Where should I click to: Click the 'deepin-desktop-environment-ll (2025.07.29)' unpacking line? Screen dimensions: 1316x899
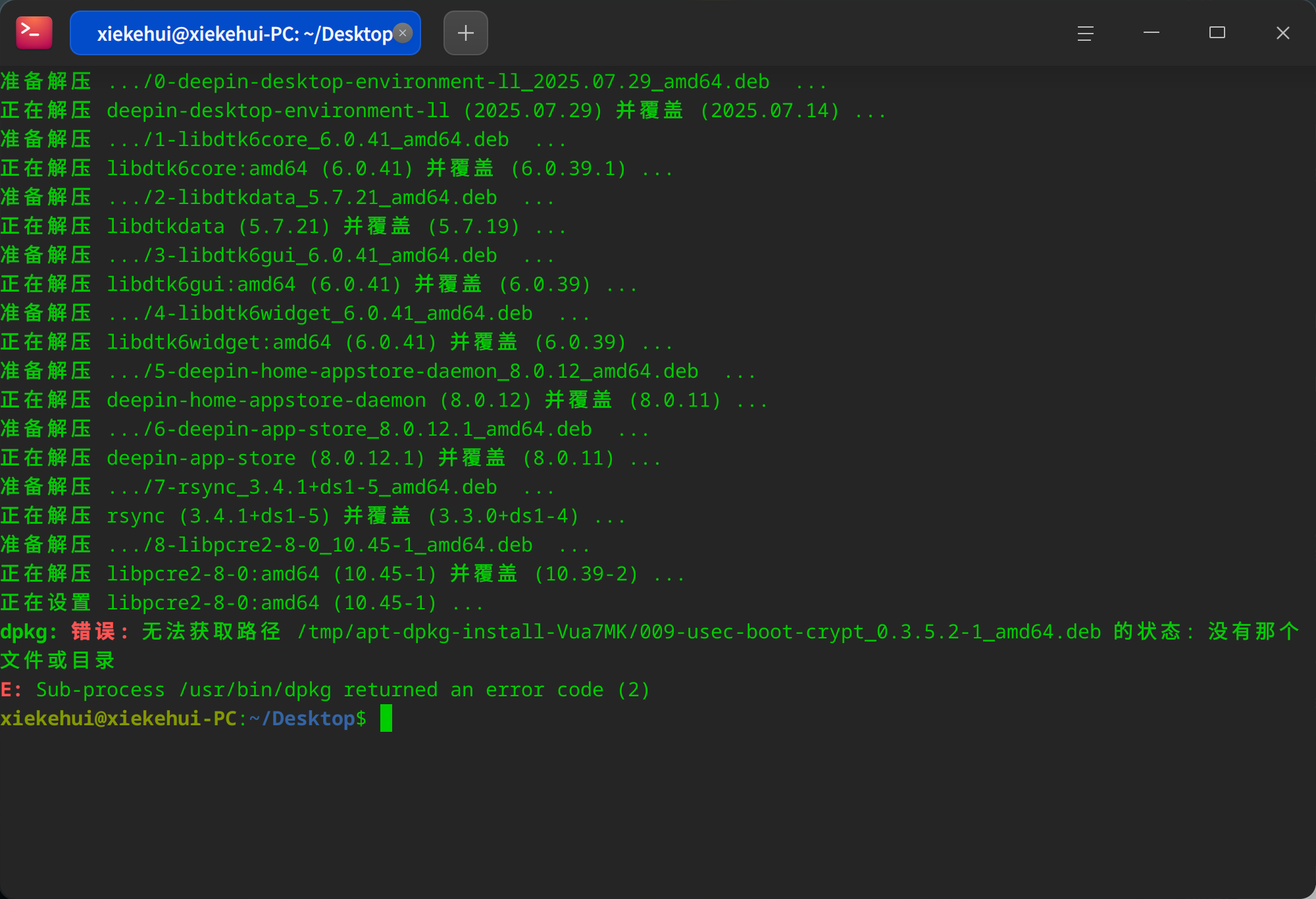[443, 111]
